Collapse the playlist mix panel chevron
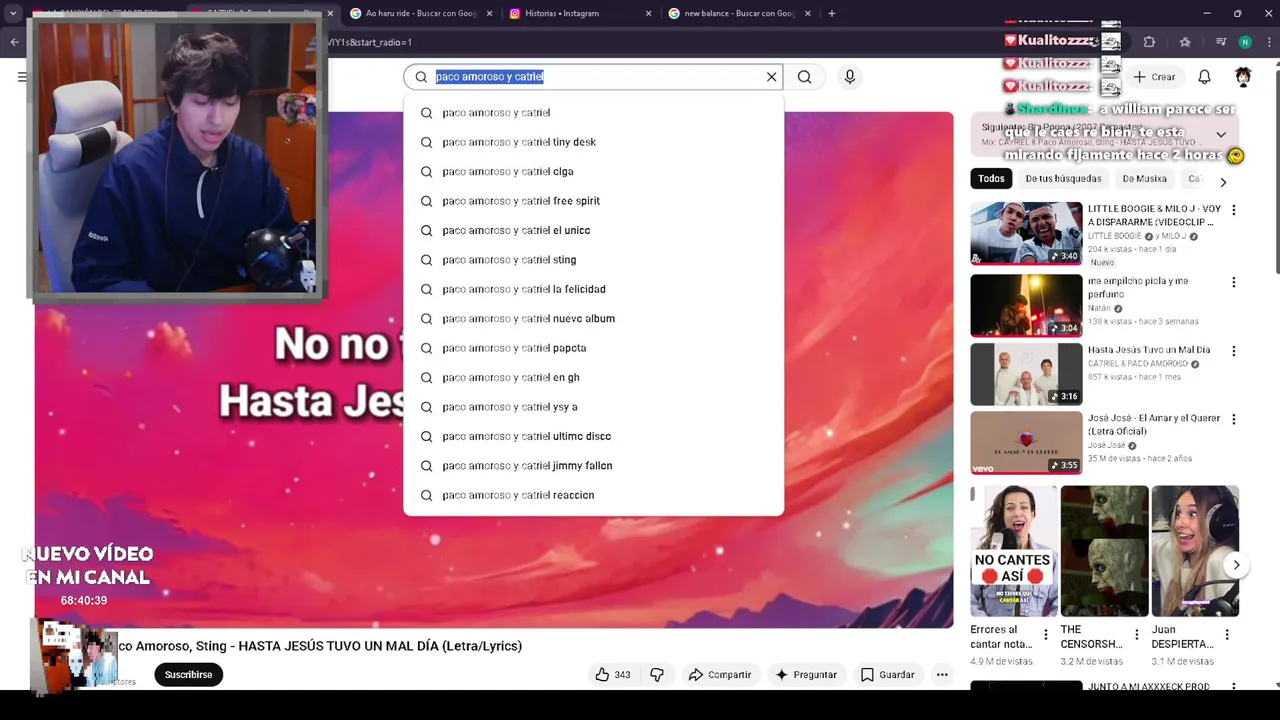 [x=1221, y=135]
